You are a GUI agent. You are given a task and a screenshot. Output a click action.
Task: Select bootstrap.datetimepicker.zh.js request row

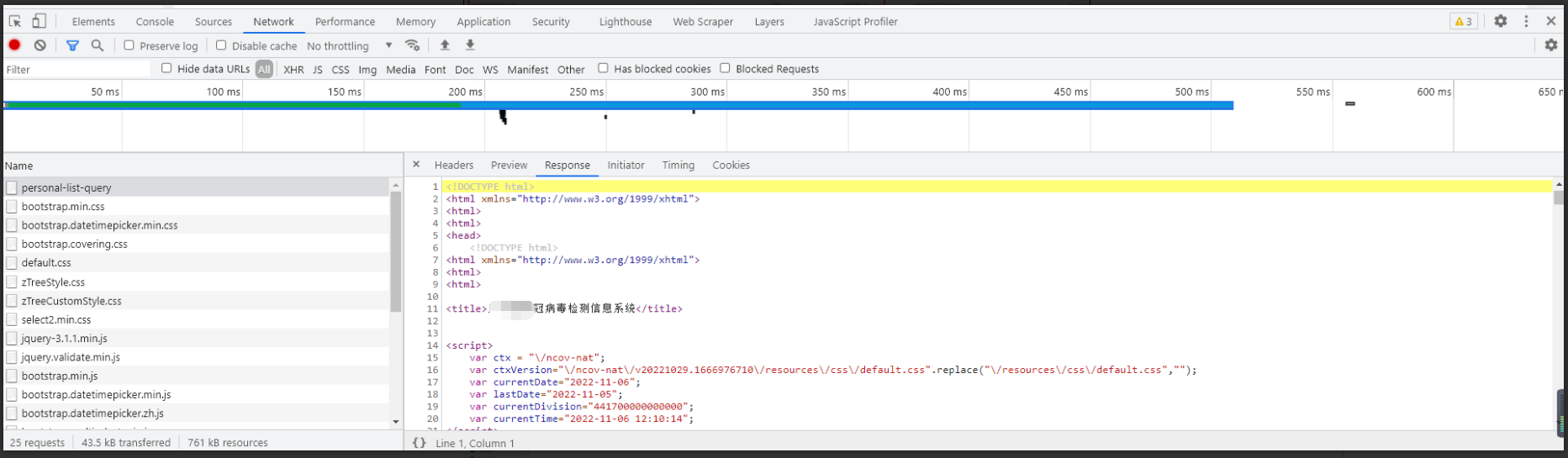(197, 413)
